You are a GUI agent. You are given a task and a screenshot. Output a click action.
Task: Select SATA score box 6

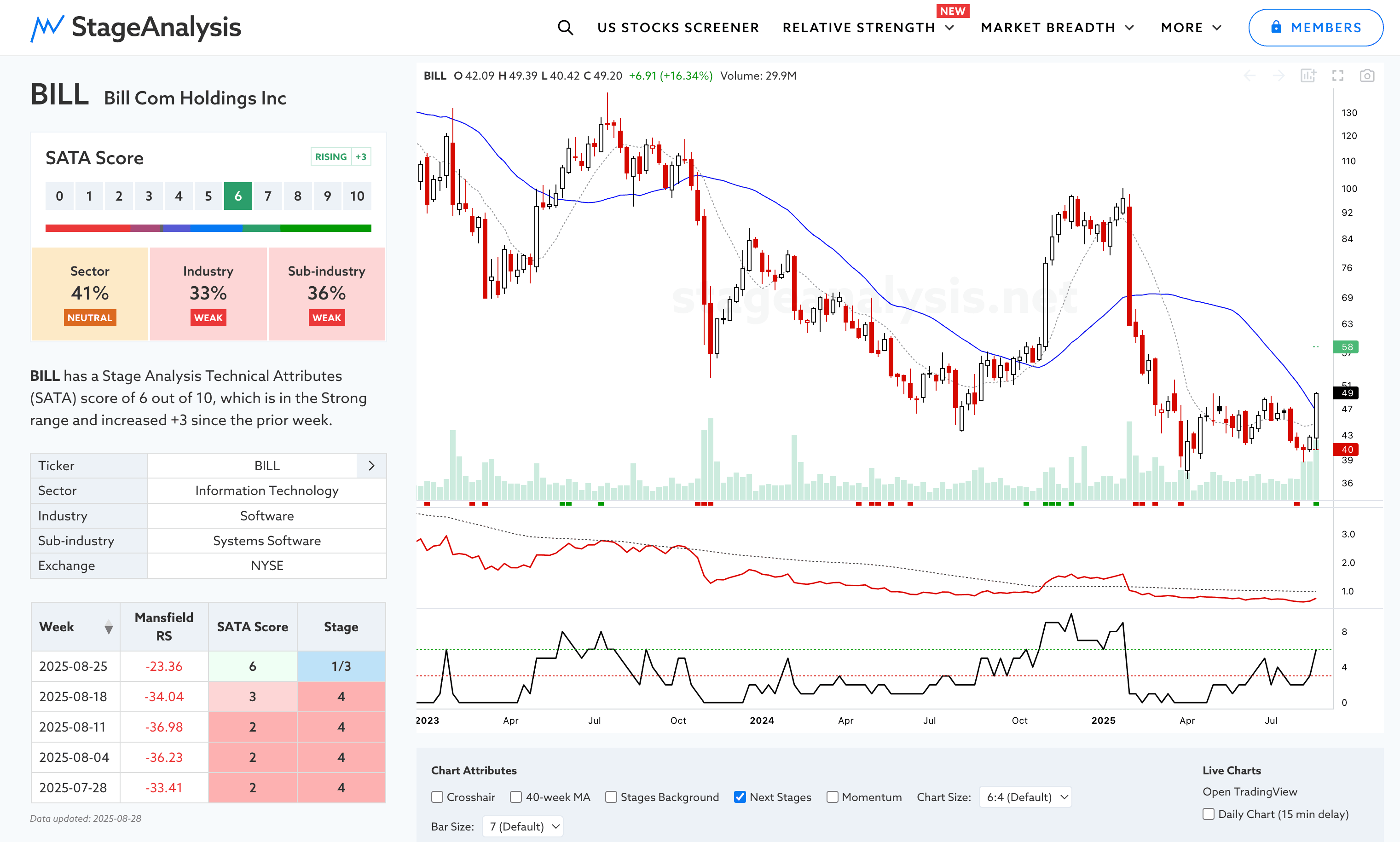(x=238, y=196)
